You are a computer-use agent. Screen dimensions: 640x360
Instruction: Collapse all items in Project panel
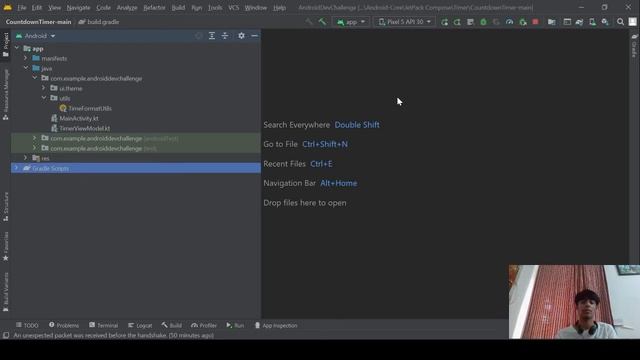pos(225,36)
